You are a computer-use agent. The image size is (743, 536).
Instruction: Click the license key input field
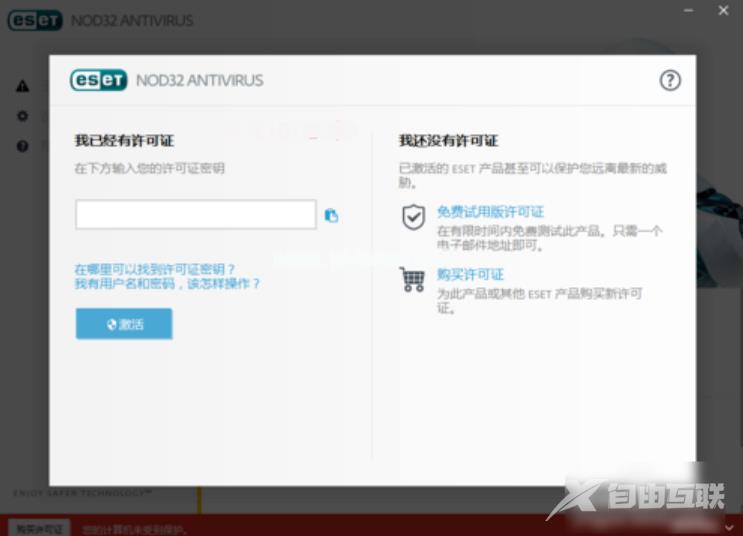(196, 215)
